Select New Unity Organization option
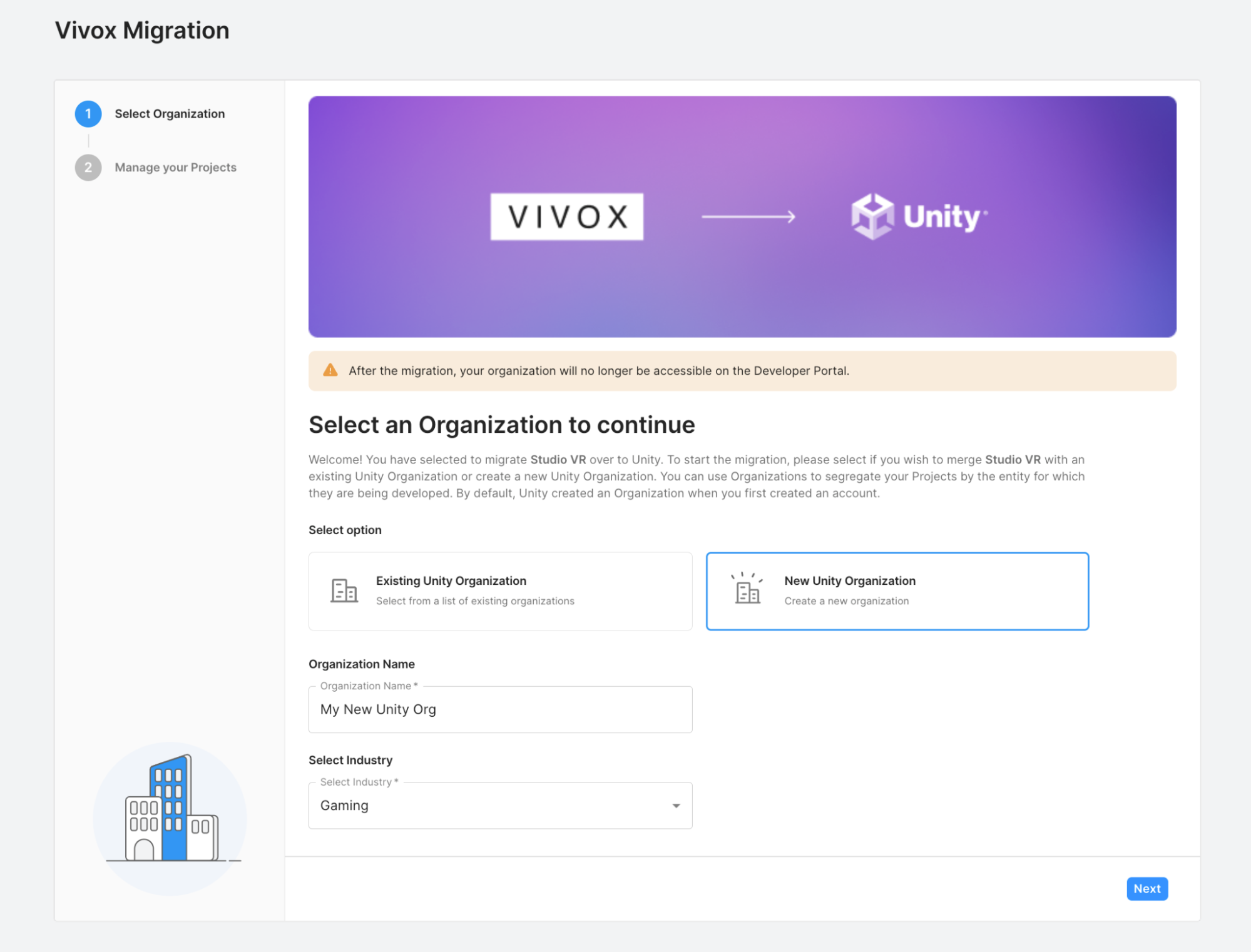1251x952 pixels. [x=897, y=591]
